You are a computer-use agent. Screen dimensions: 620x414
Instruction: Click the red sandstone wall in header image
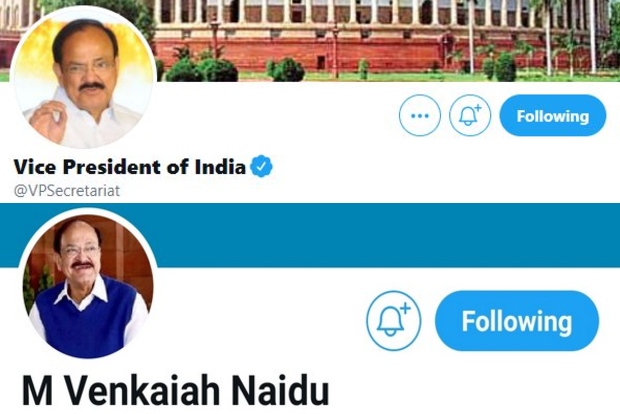356,53
